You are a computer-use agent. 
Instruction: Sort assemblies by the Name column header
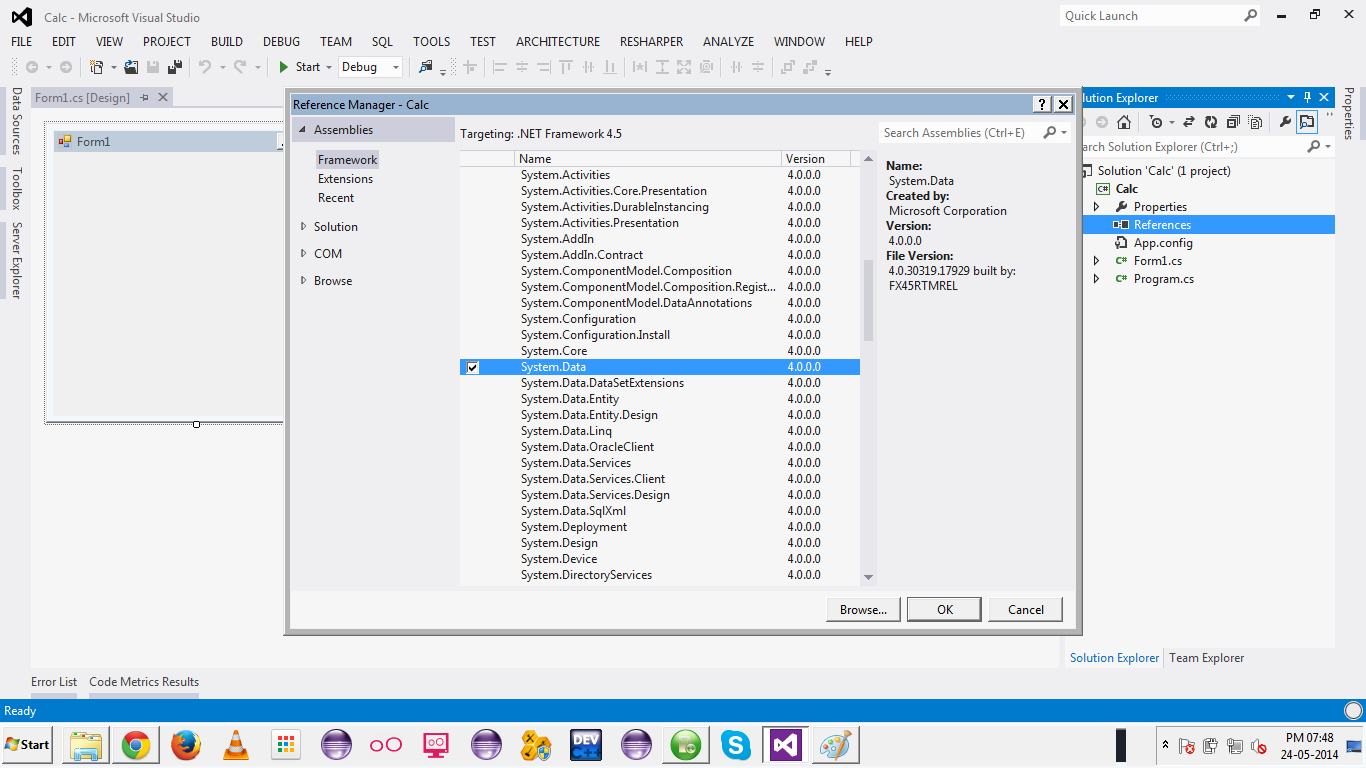tap(648, 159)
